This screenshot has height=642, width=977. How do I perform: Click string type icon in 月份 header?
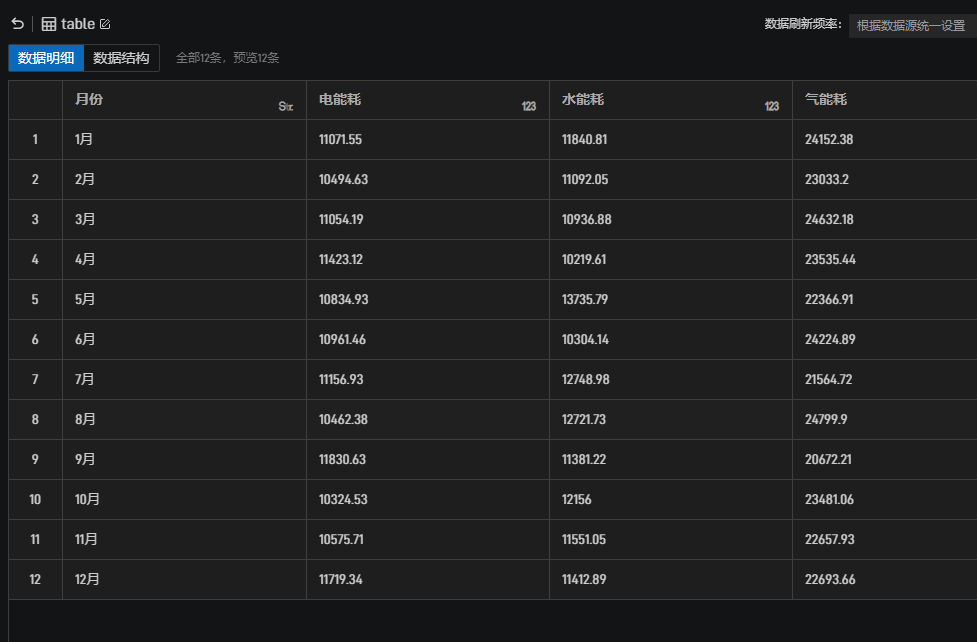point(286,107)
